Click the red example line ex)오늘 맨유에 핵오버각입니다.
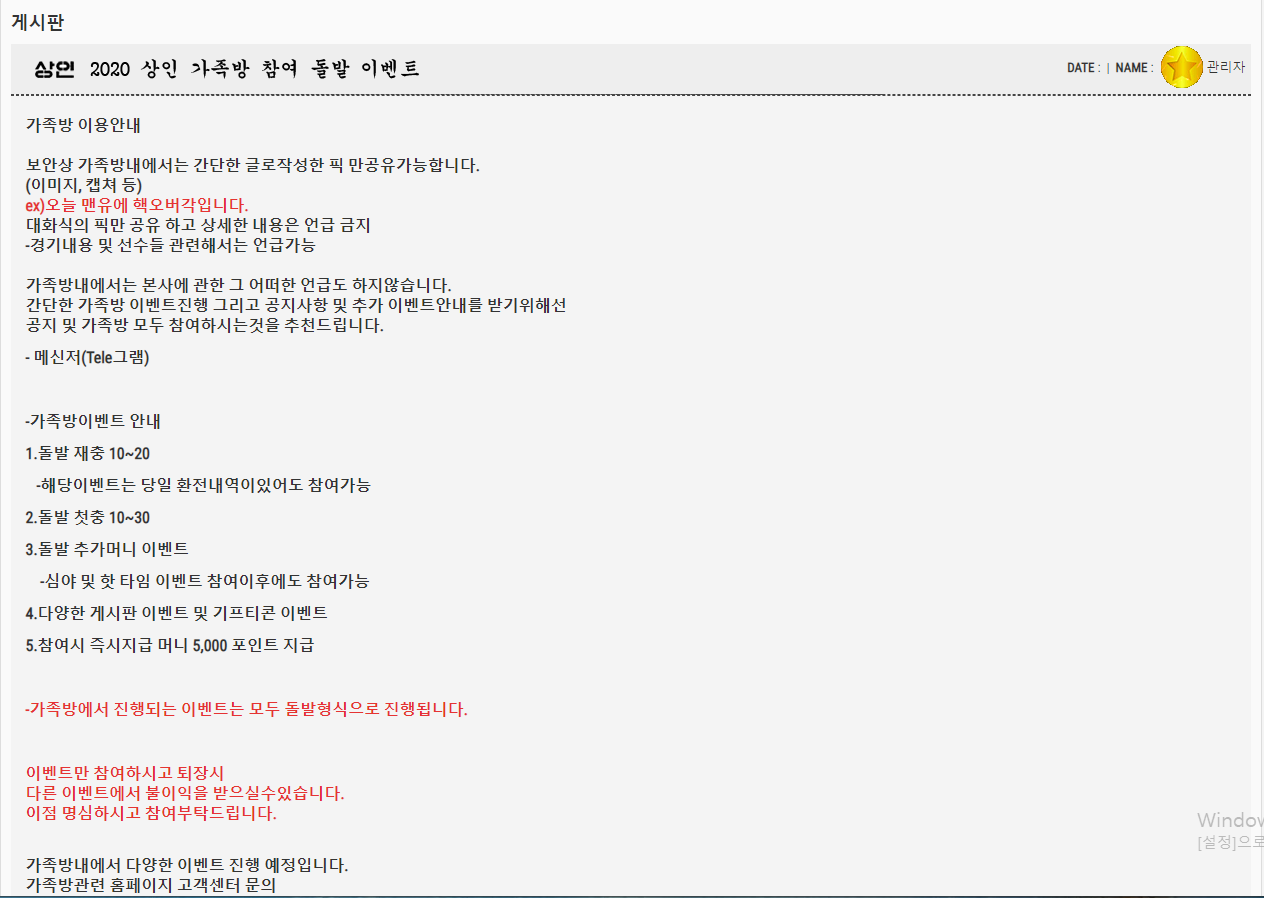 tap(137, 205)
